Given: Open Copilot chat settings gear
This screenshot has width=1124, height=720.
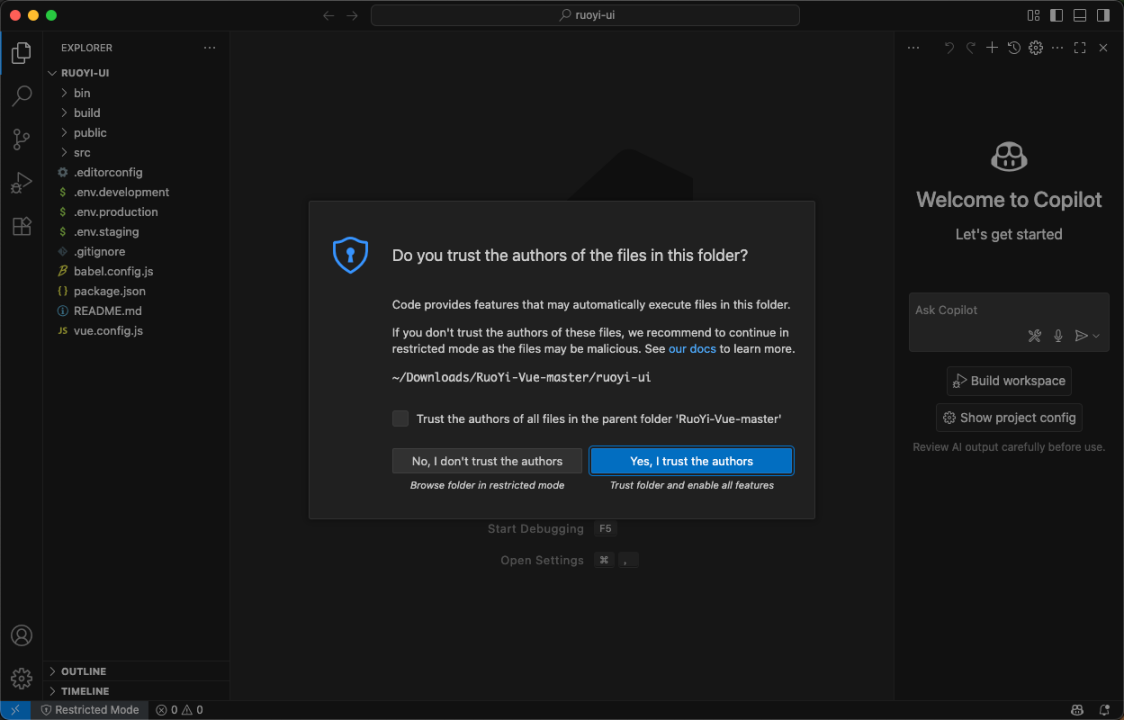Looking at the screenshot, I should tap(1036, 48).
